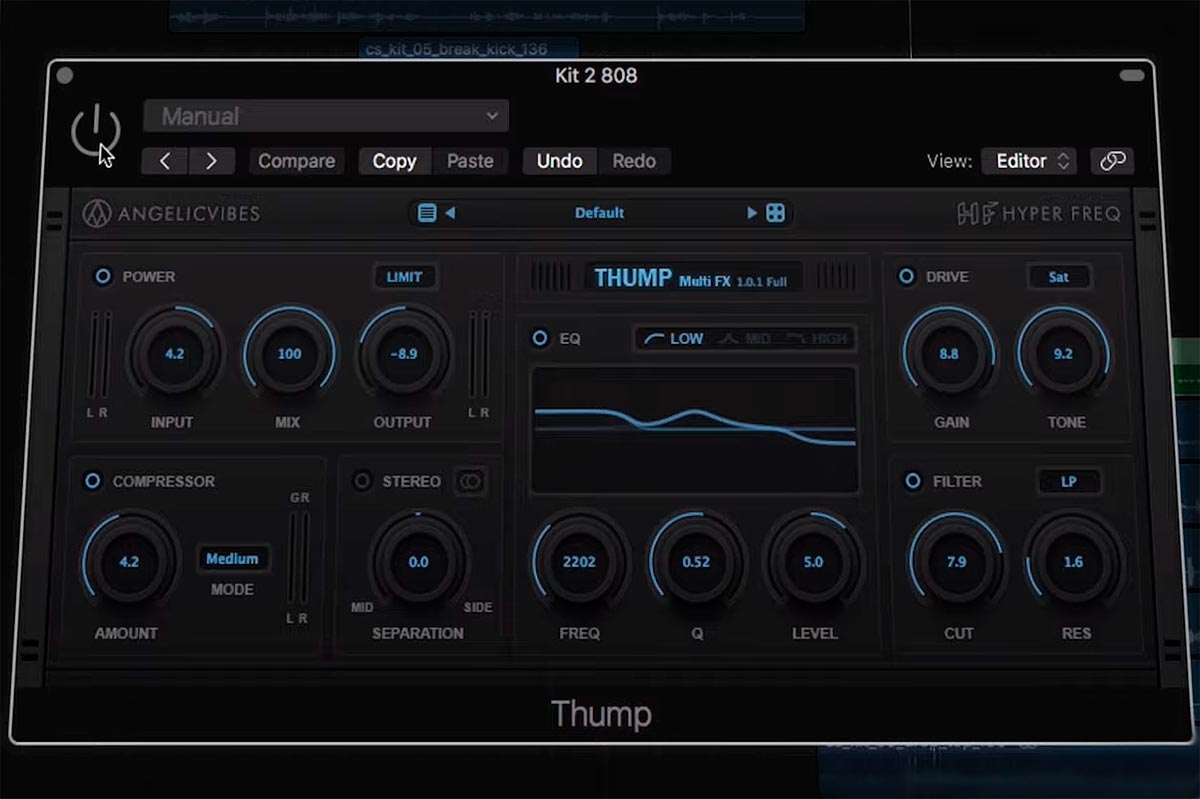Click the EQ Q knob

point(696,561)
